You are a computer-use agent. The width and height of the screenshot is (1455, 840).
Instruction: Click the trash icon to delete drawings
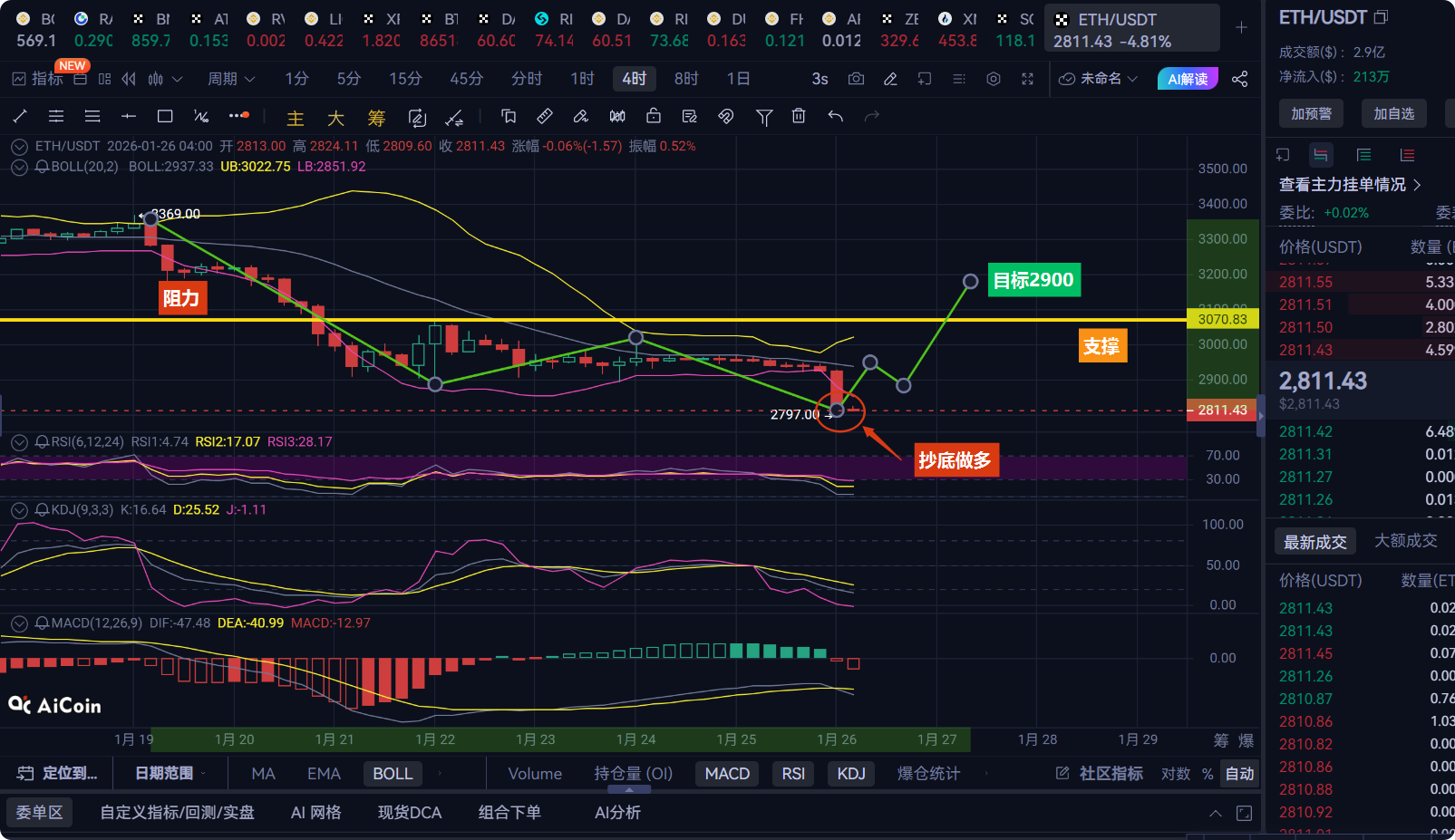(x=799, y=116)
